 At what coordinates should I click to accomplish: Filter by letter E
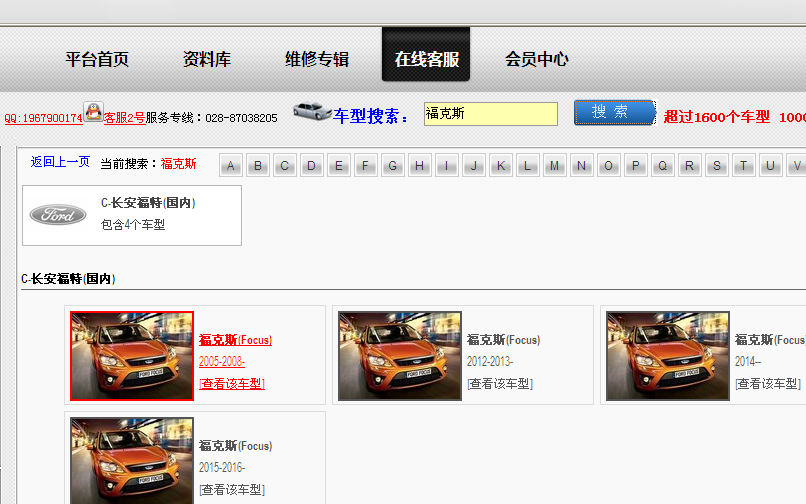339,166
